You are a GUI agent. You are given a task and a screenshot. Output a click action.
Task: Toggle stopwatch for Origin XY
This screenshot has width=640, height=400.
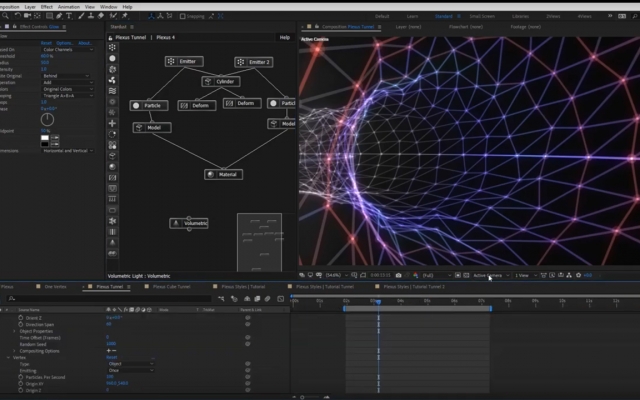(21, 384)
